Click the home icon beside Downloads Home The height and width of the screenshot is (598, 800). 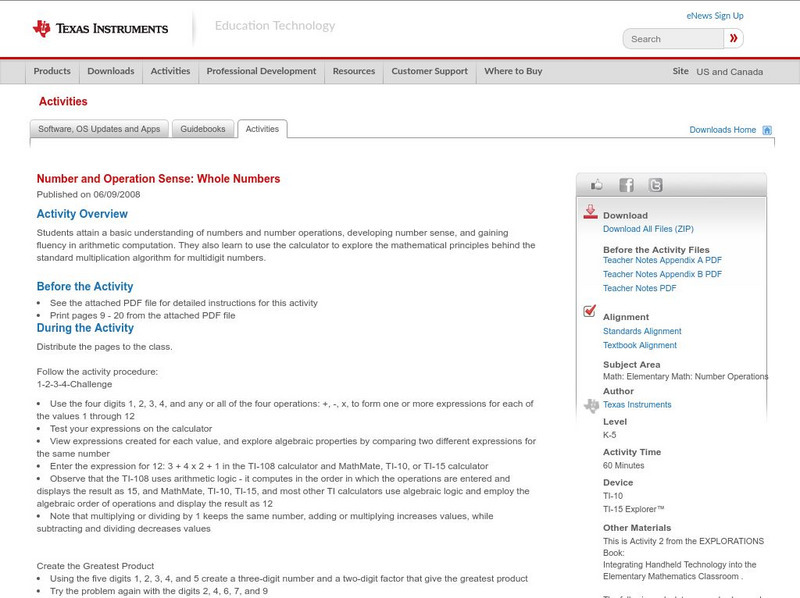click(x=767, y=130)
